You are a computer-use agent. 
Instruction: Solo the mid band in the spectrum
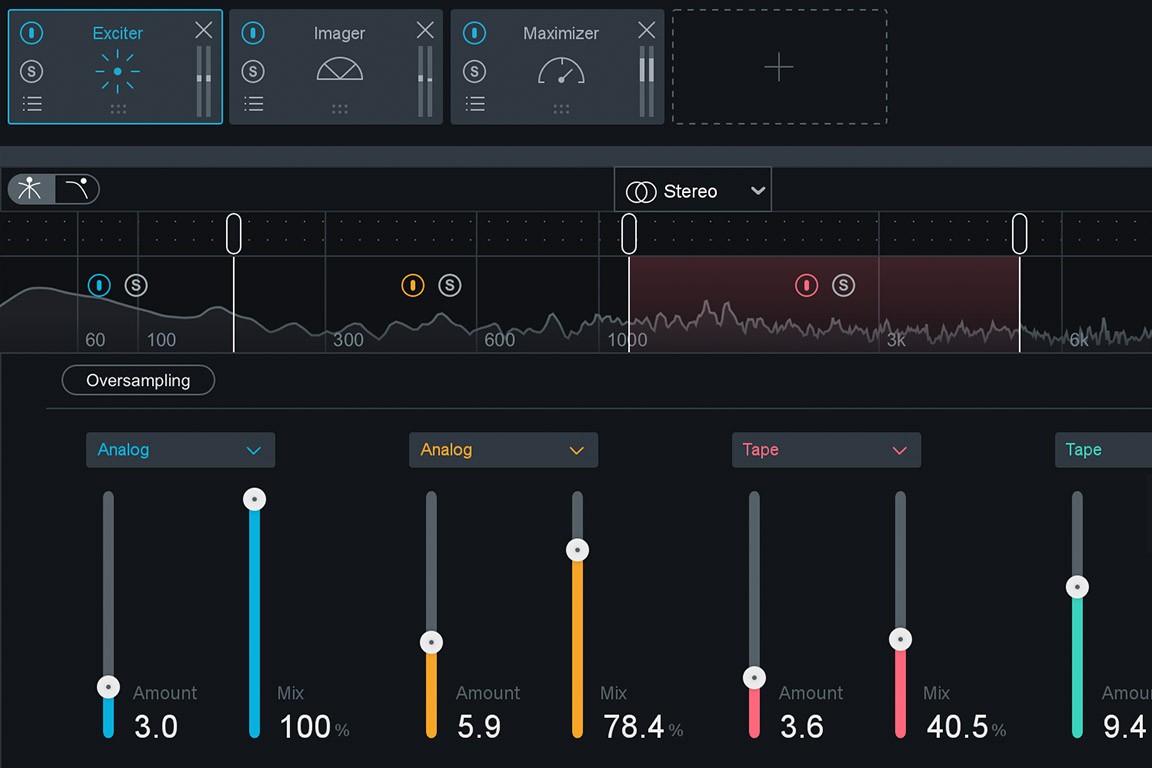(x=450, y=285)
